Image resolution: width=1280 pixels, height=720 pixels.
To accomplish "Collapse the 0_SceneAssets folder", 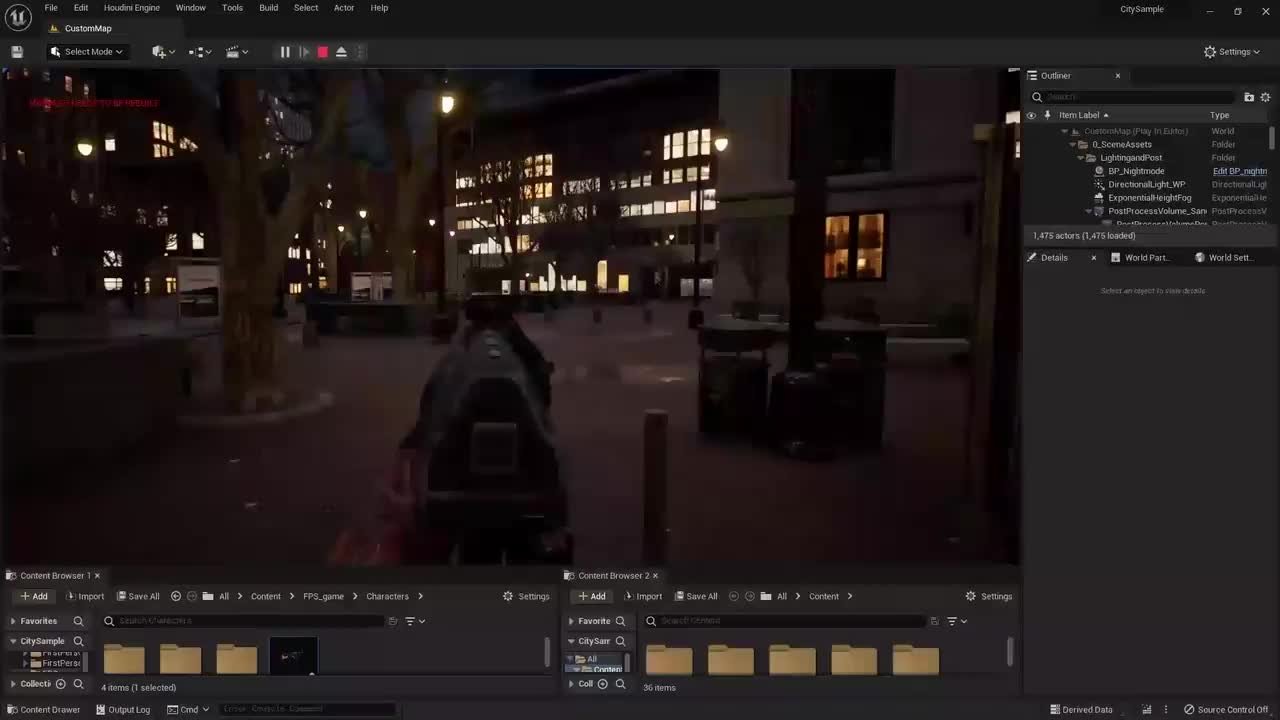I will (x=1072, y=145).
